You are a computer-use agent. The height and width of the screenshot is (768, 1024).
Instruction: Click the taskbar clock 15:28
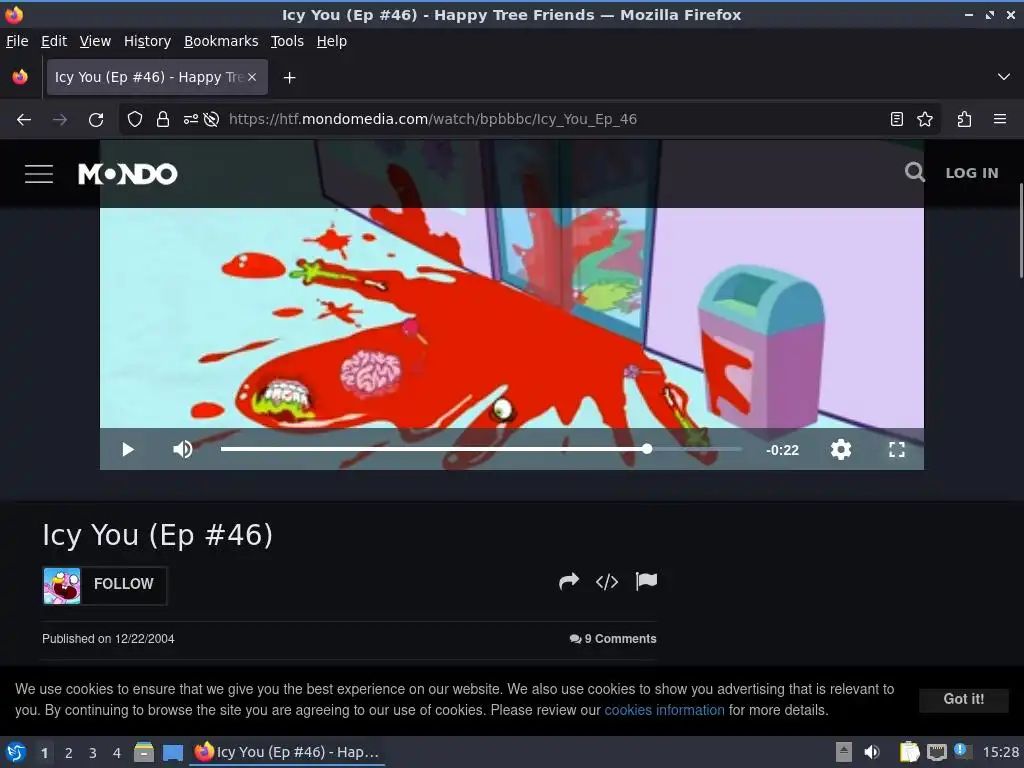(x=1000, y=752)
